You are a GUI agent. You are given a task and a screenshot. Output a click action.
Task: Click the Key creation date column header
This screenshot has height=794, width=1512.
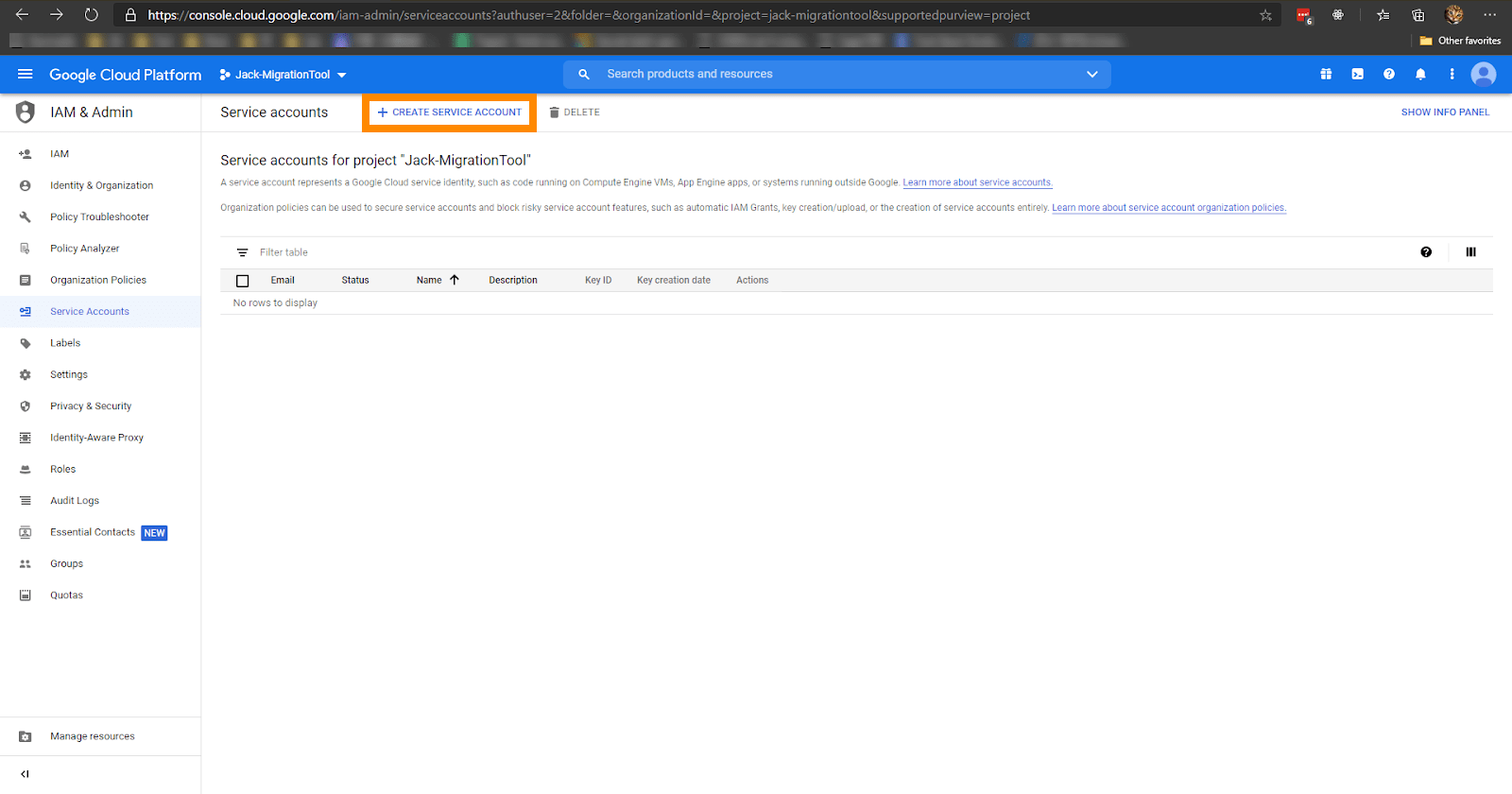point(674,280)
